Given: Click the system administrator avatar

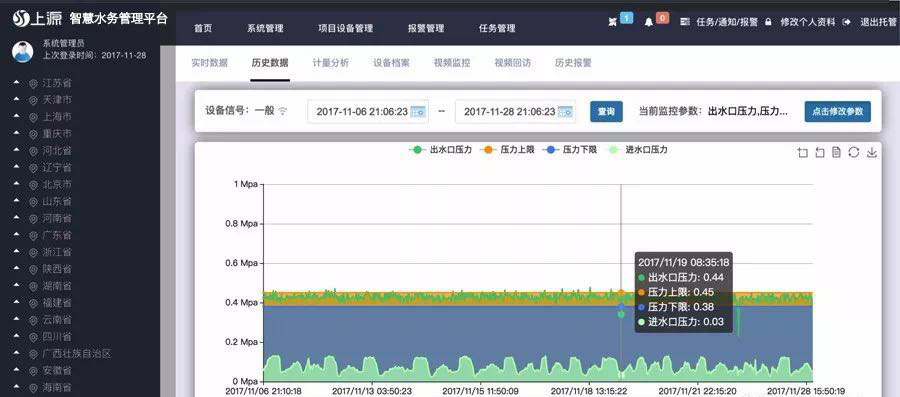Looking at the screenshot, I should [22, 52].
